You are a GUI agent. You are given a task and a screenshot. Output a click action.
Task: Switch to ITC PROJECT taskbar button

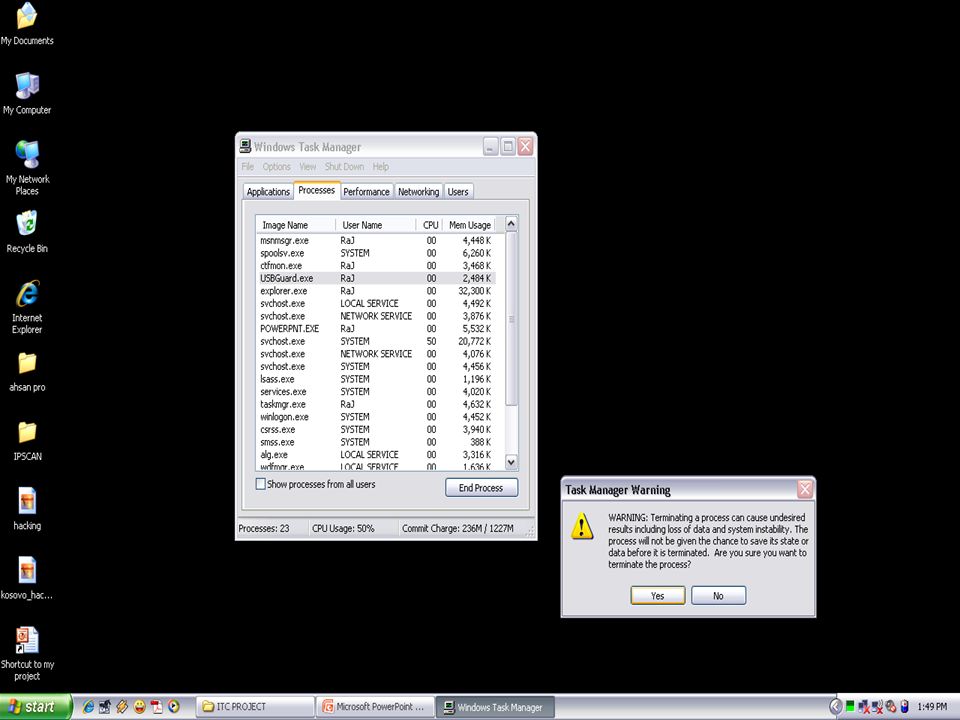coord(255,707)
